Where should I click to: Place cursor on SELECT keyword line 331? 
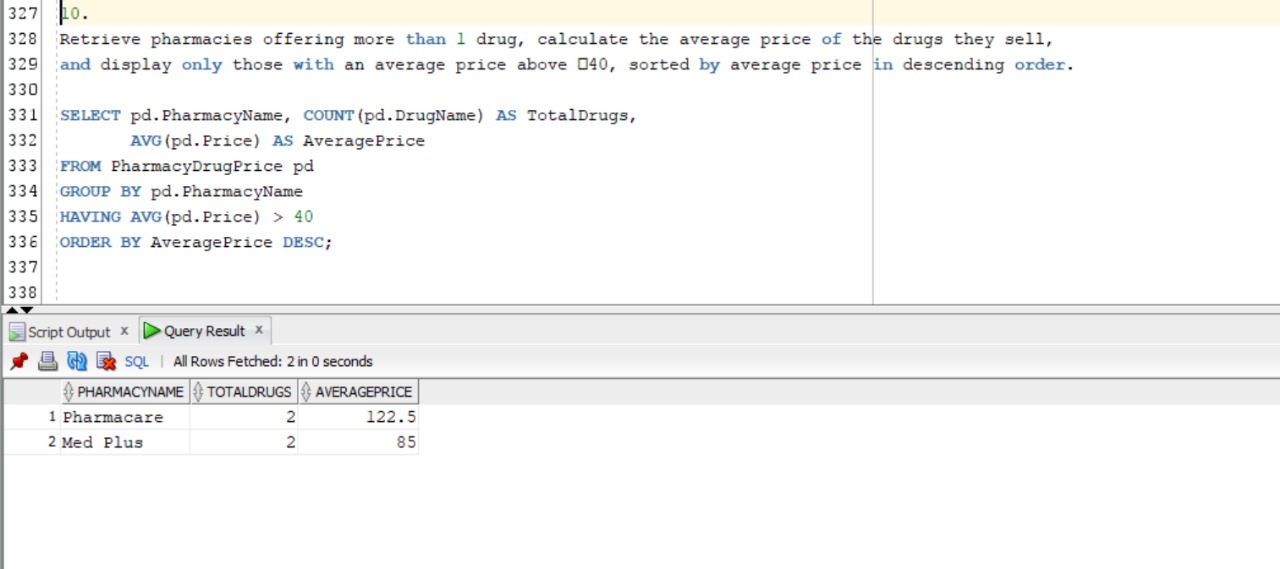(x=90, y=115)
